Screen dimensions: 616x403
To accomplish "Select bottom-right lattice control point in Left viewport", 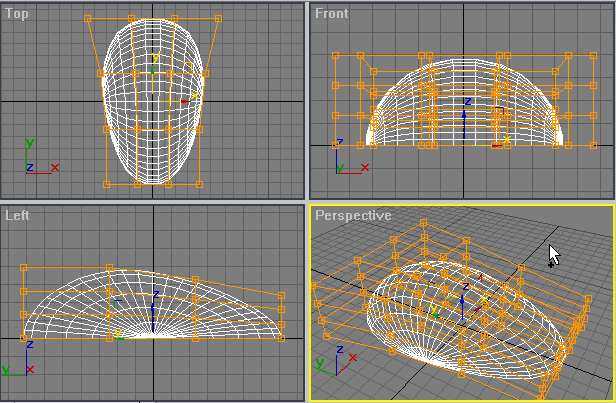I will [x=281, y=338].
